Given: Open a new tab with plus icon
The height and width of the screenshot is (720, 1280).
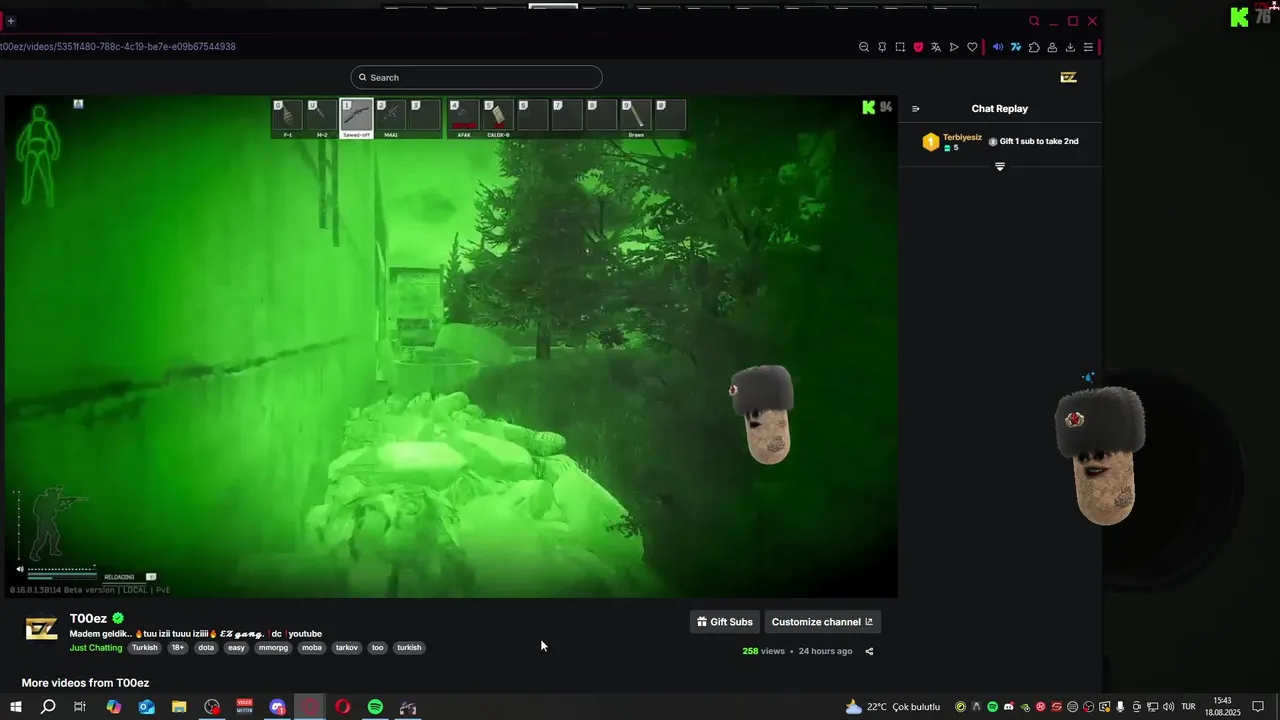Looking at the screenshot, I should click(10, 21).
